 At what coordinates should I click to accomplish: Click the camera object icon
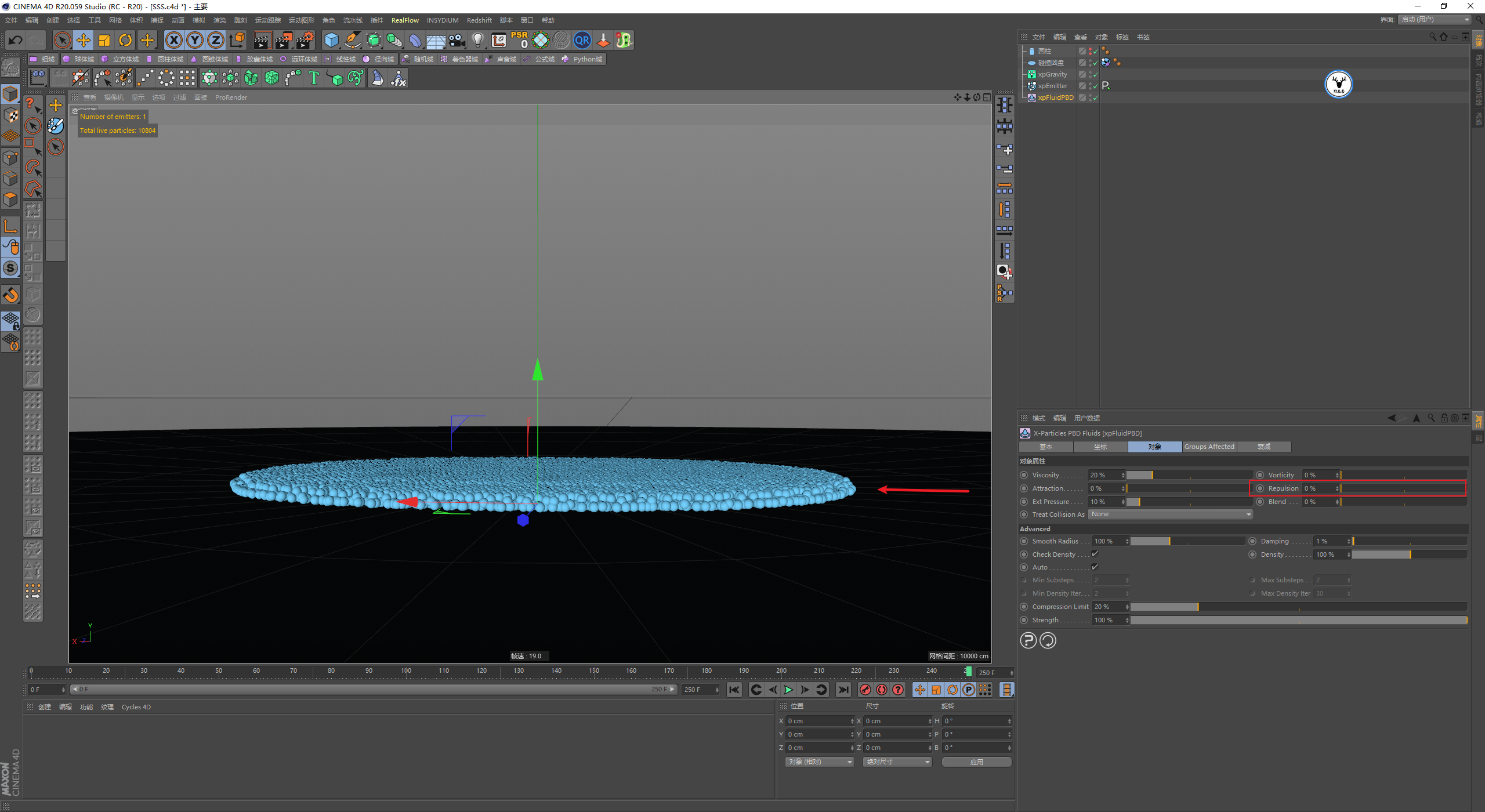pyautogui.click(x=457, y=40)
